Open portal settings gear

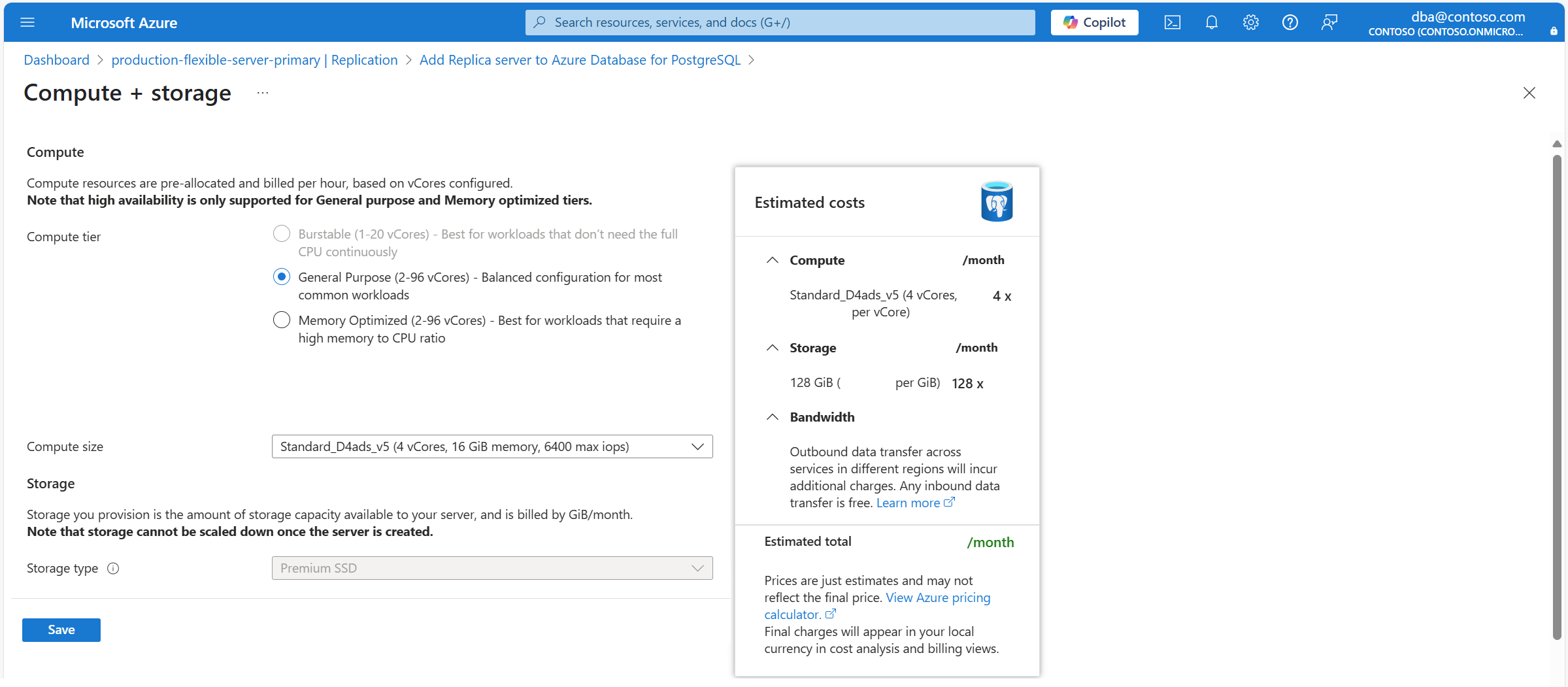point(1250,23)
